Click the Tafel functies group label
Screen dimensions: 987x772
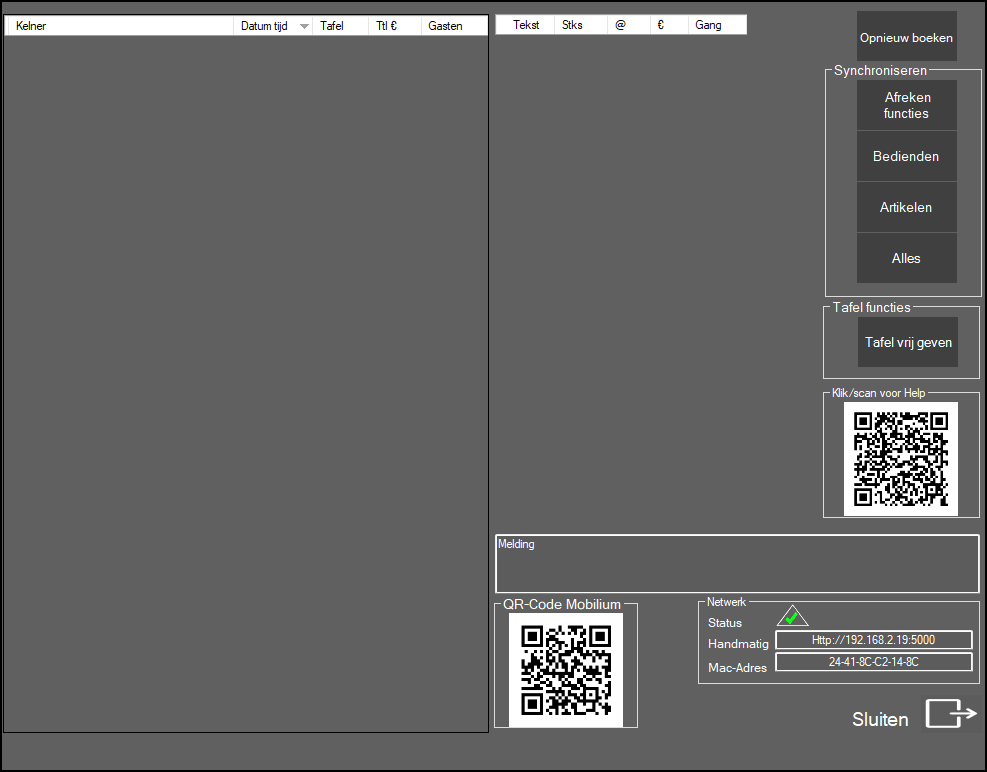(872, 307)
